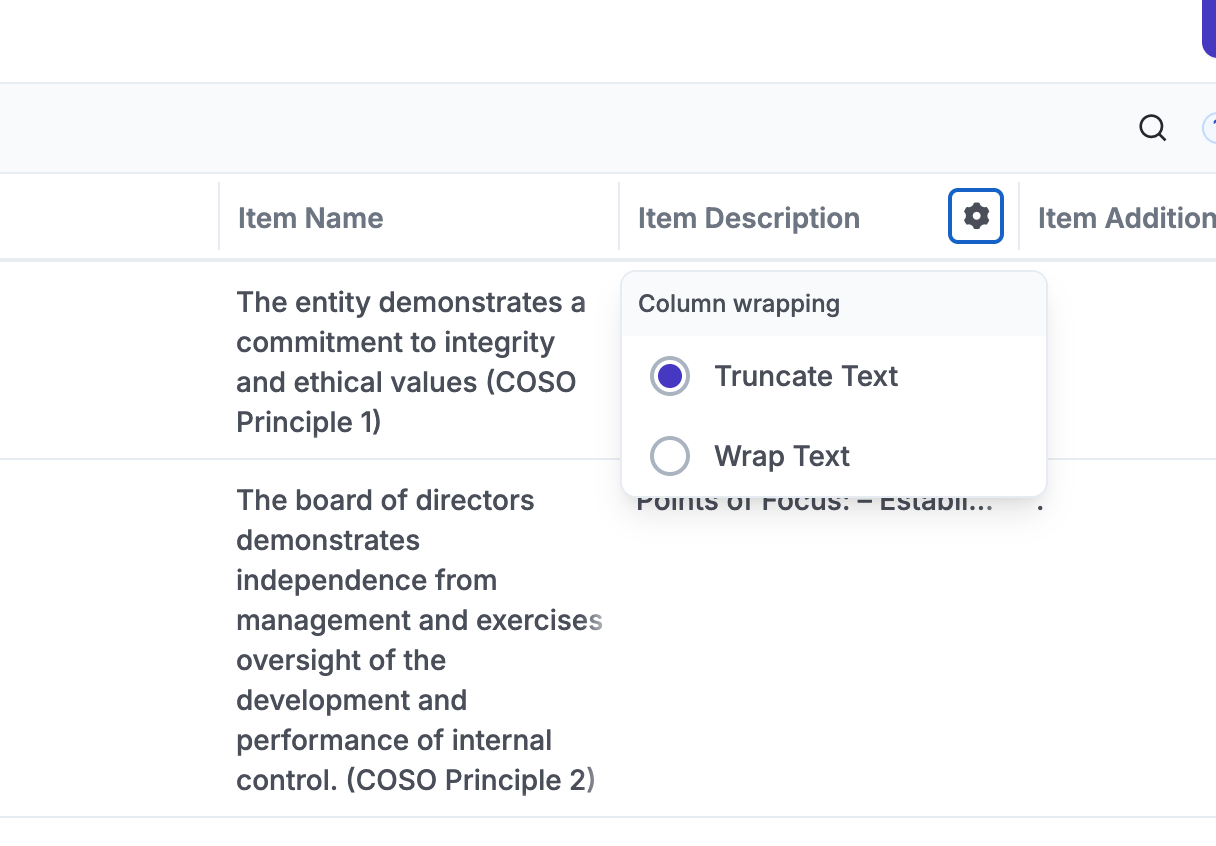
Task: Click the Item Additional cell in COSO Principle 2 row
Action: point(1120,640)
